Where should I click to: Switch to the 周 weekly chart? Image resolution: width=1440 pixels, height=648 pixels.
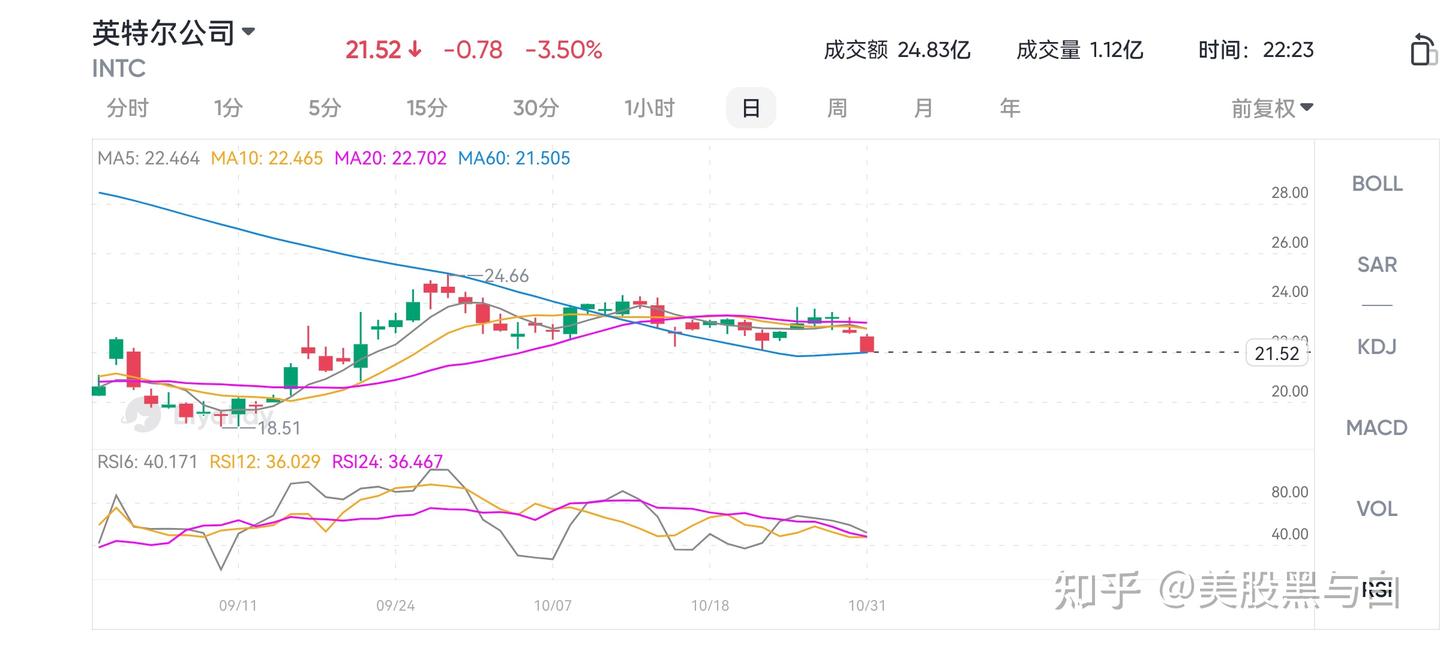(837, 108)
